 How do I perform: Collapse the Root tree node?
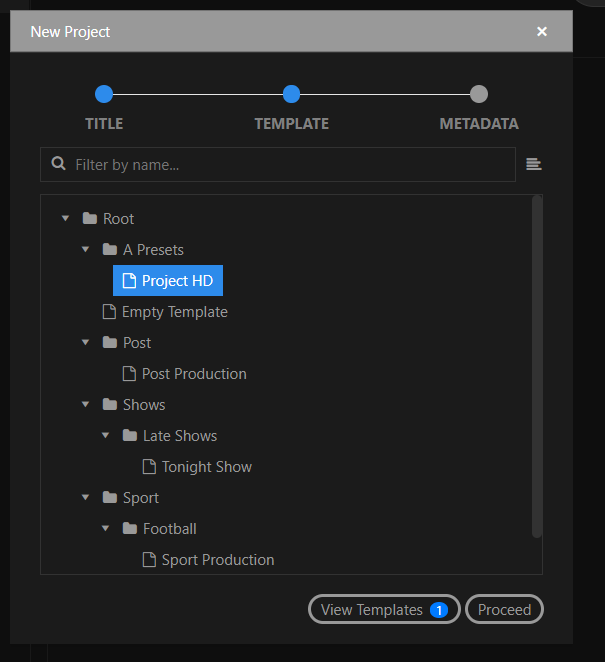[x=65, y=218]
